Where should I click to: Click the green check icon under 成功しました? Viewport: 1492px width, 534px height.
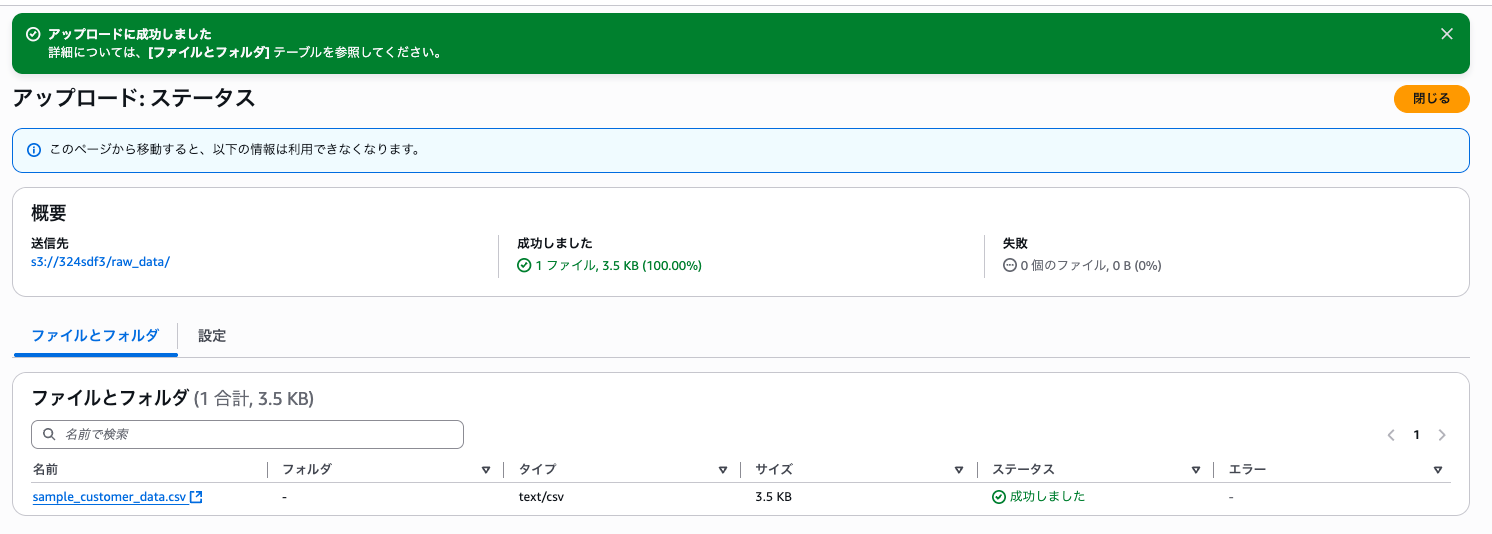pos(524,266)
